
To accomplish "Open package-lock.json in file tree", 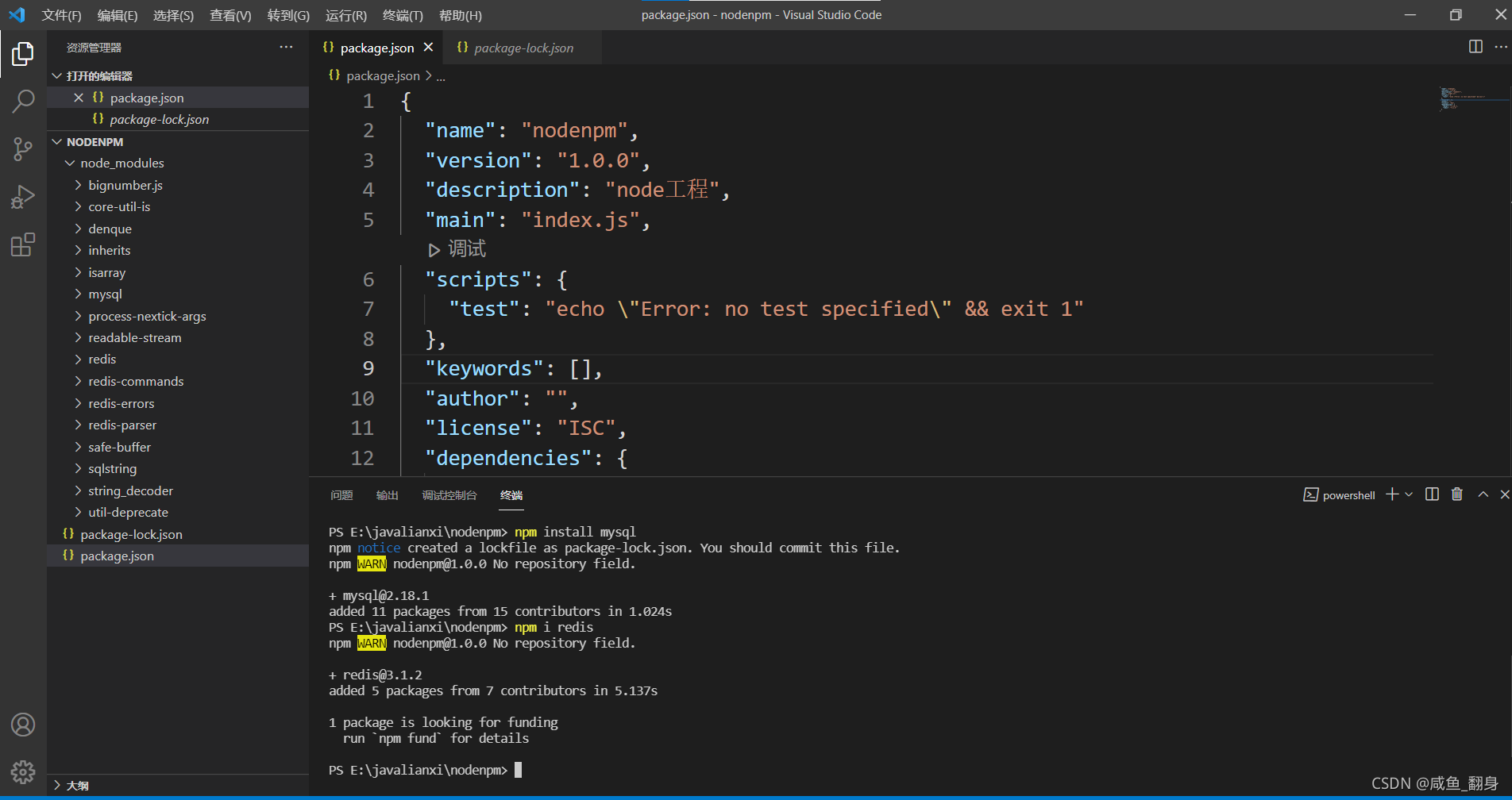I will 178,534.
